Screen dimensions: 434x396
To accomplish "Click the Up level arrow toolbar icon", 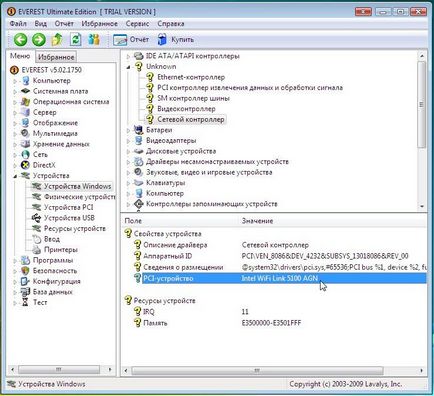I will [x=57, y=40].
